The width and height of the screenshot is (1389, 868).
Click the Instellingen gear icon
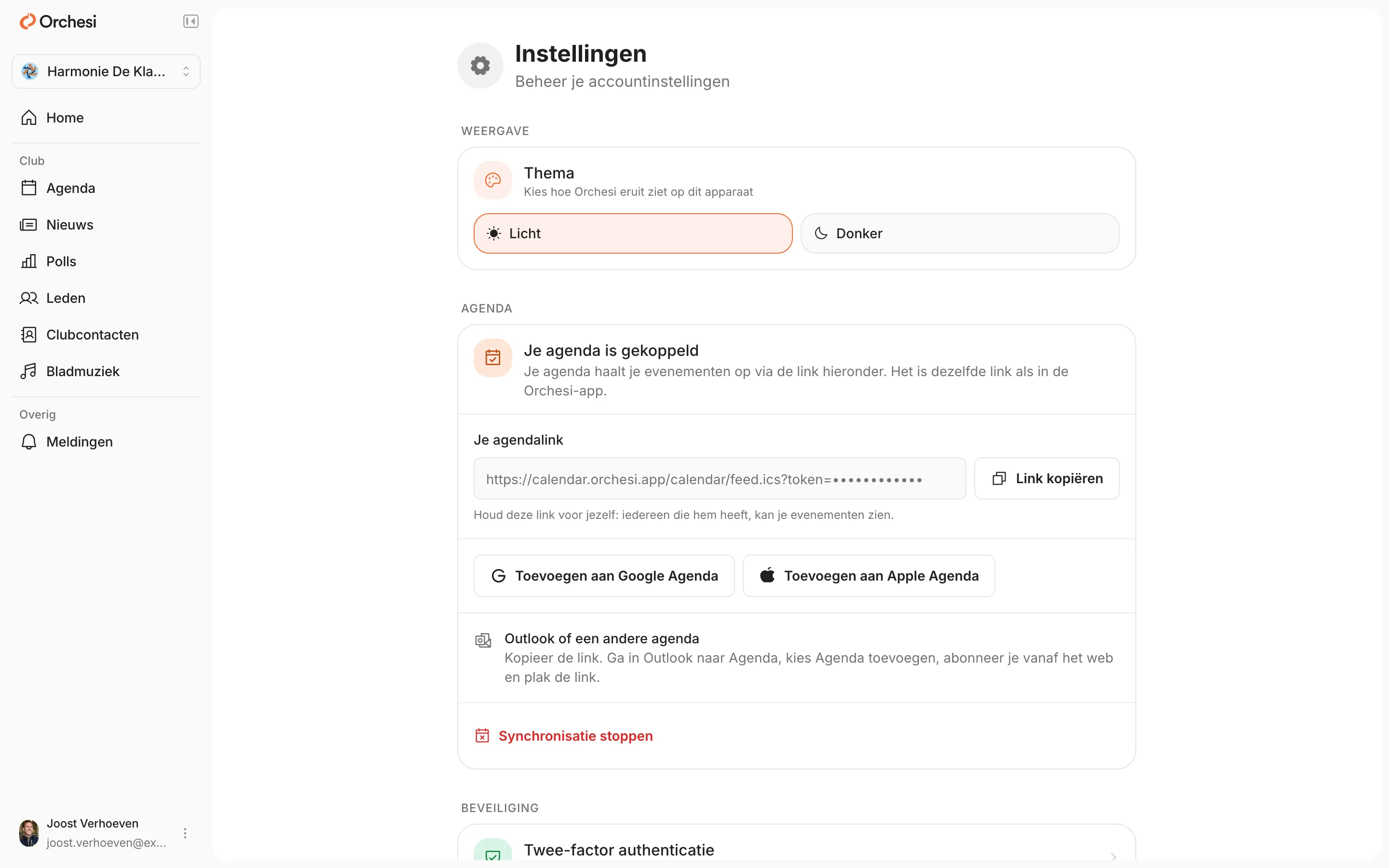[480, 66]
